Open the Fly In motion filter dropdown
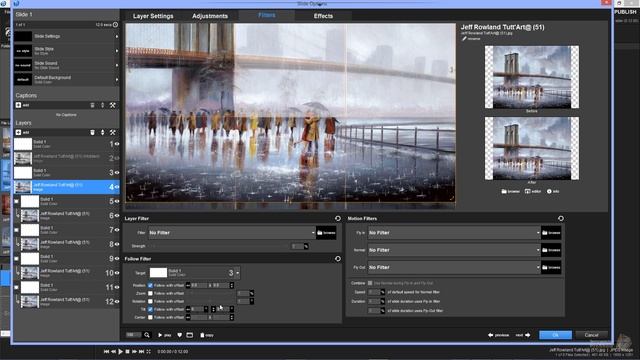Image resolution: width=640 pixels, height=360 pixels. [x=454, y=233]
